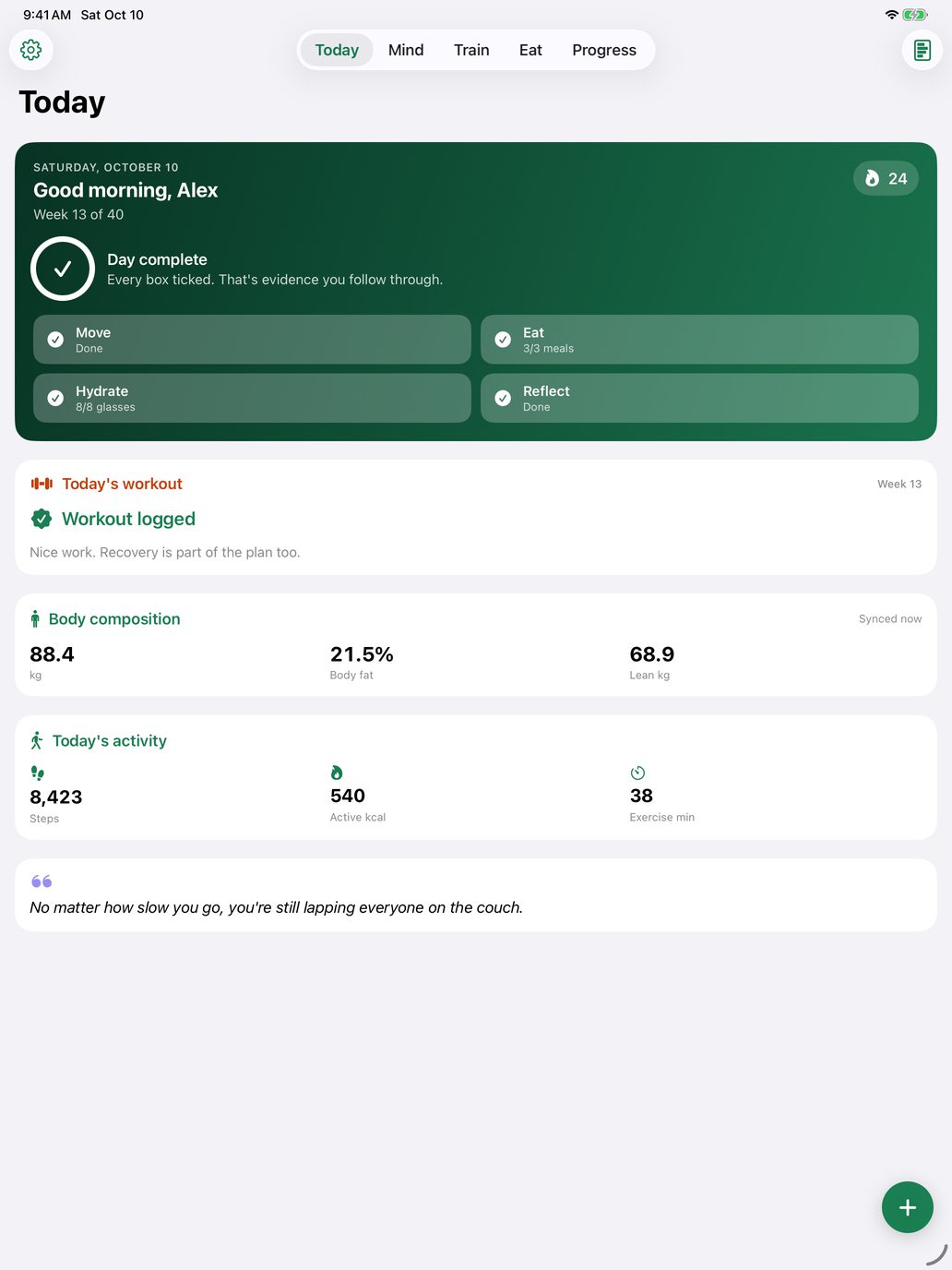Open settings with the gear icon
Screen dimensions: 952x1270
(30, 50)
